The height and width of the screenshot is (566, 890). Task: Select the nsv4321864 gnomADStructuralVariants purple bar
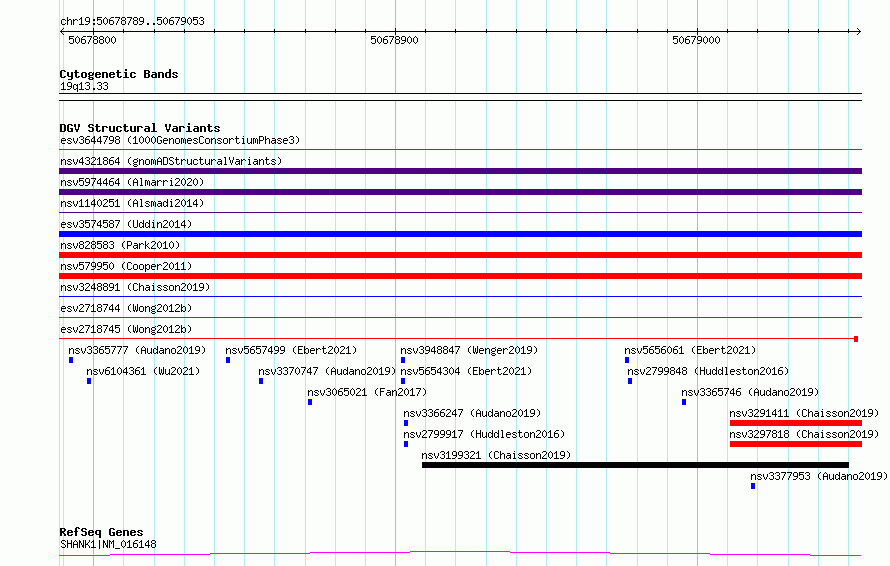pos(460,171)
